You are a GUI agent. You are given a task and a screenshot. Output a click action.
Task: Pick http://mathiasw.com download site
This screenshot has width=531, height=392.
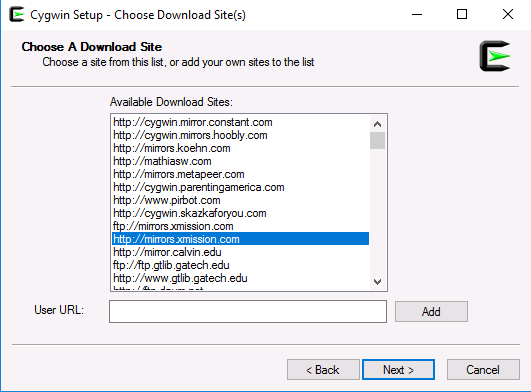tap(240, 161)
